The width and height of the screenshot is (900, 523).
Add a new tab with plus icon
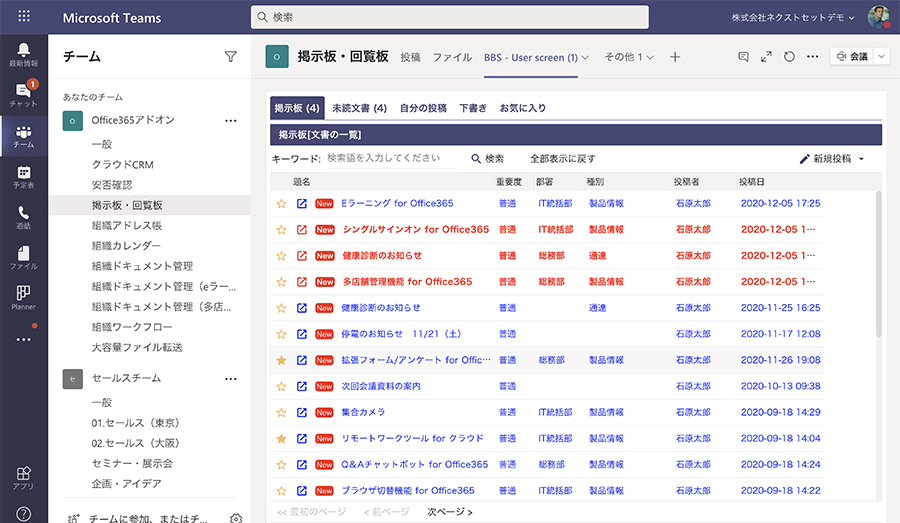[x=675, y=57]
